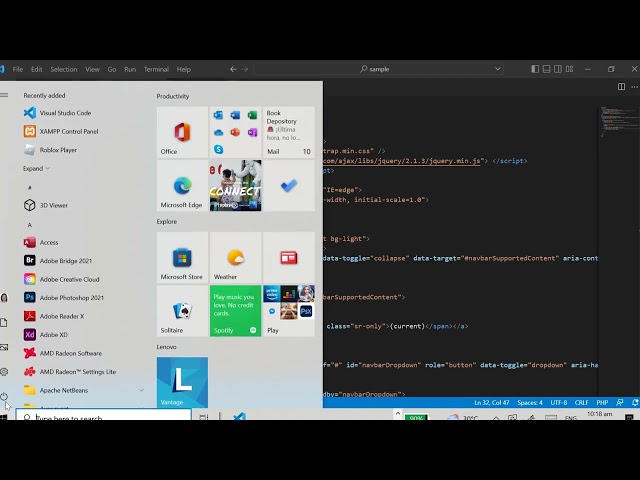Open the View menu
The height and width of the screenshot is (480, 640).
pos(92,69)
